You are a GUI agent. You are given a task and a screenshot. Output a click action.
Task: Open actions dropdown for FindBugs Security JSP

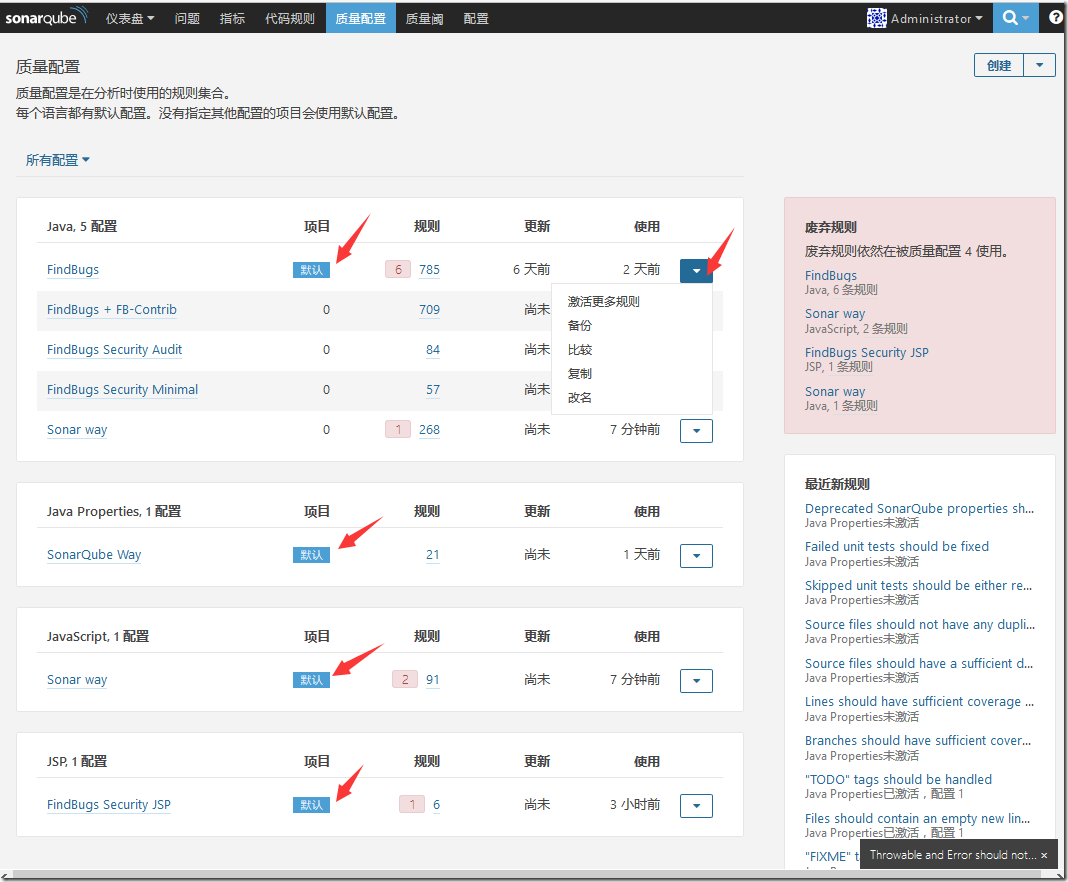pyautogui.click(x=696, y=806)
